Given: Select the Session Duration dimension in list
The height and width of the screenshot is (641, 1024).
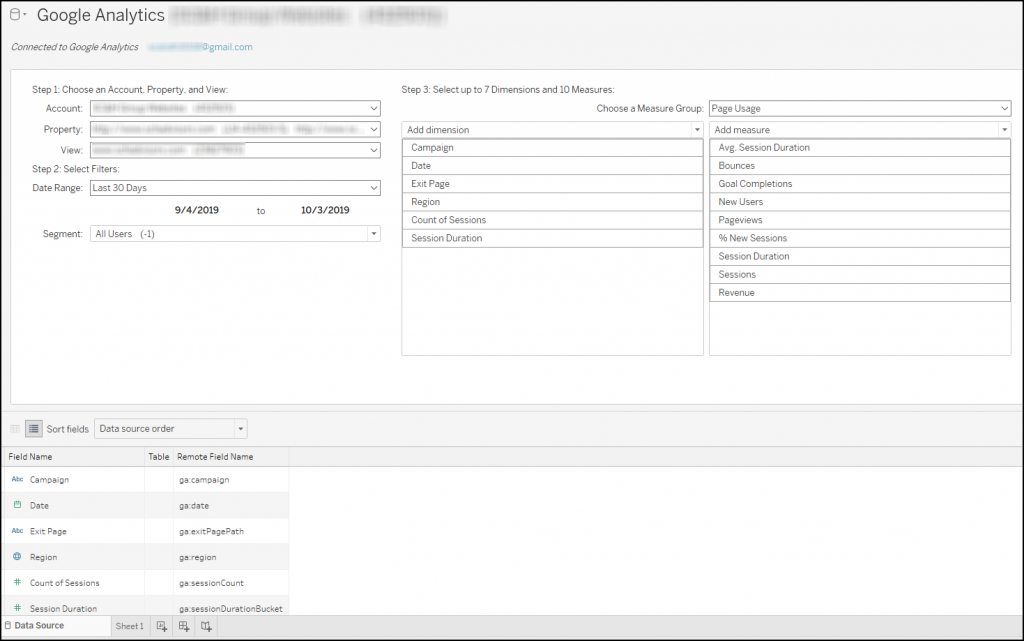Looking at the screenshot, I should [x=552, y=238].
